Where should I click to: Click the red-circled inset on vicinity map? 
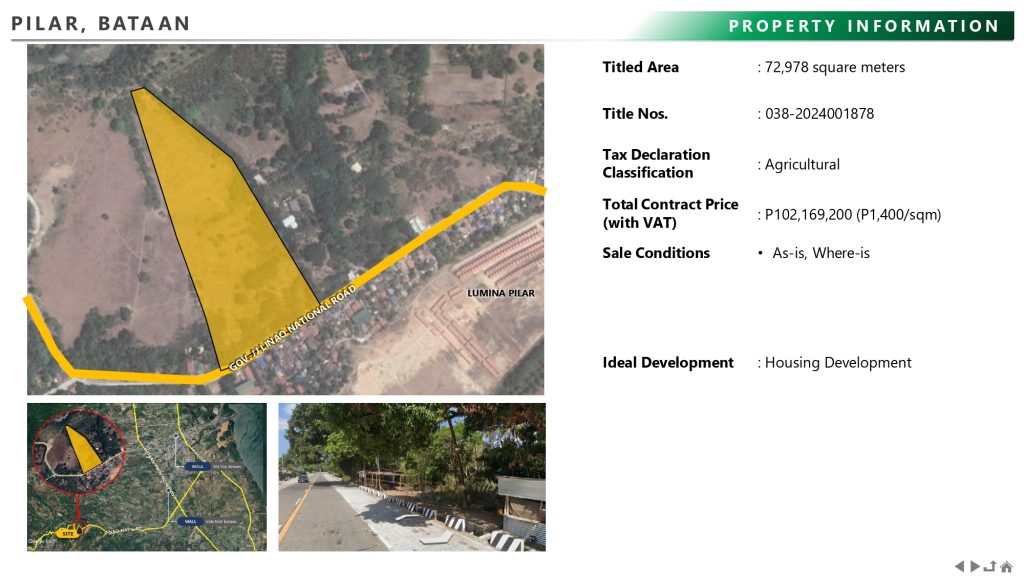(80, 454)
